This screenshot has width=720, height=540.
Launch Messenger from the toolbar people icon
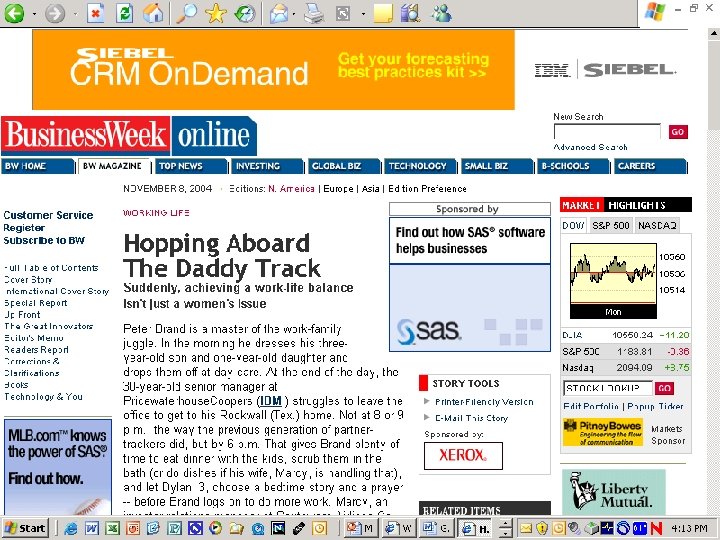(x=441, y=13)
